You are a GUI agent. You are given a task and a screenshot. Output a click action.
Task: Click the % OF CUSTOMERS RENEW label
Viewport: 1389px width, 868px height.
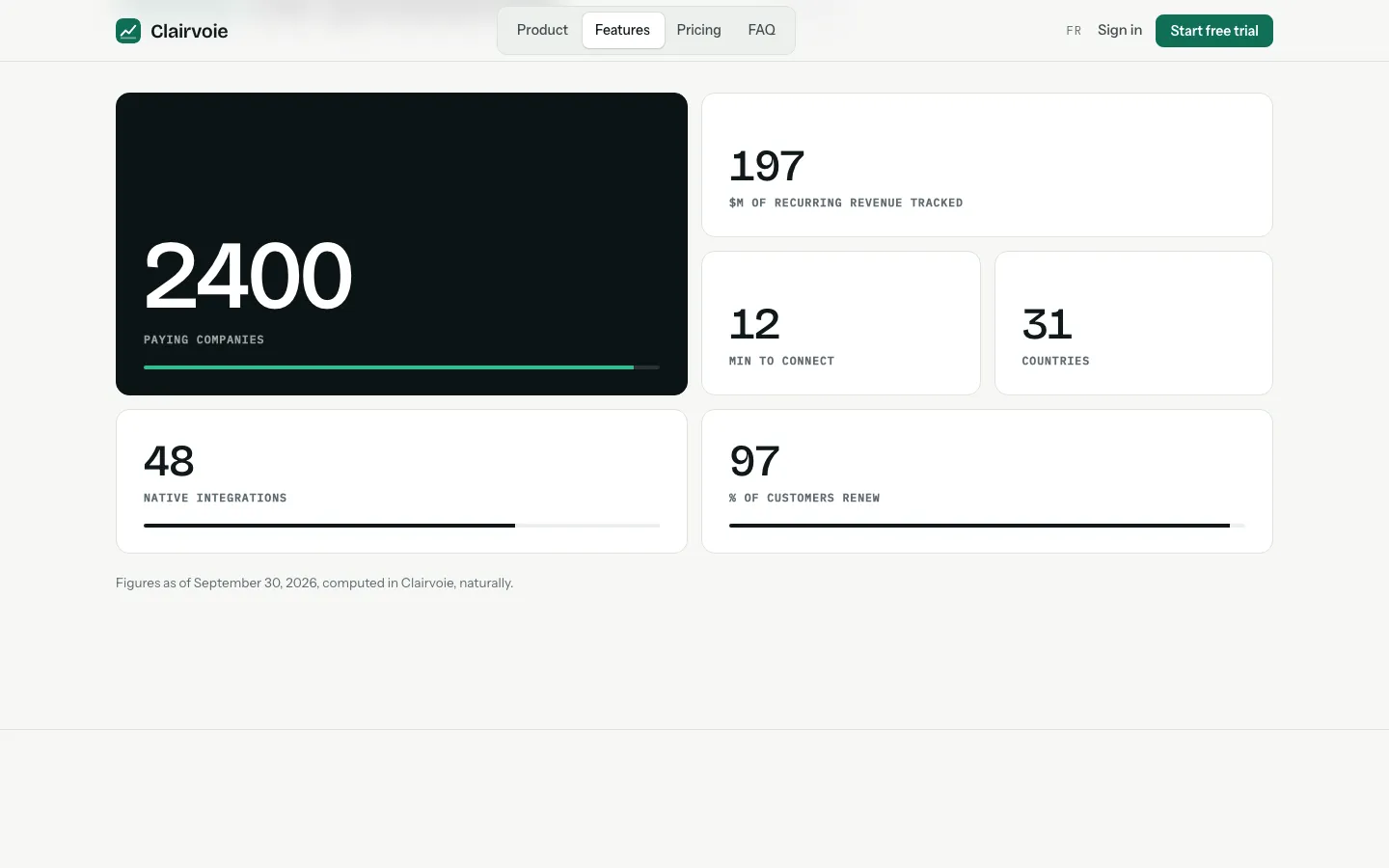coord(804,498)
